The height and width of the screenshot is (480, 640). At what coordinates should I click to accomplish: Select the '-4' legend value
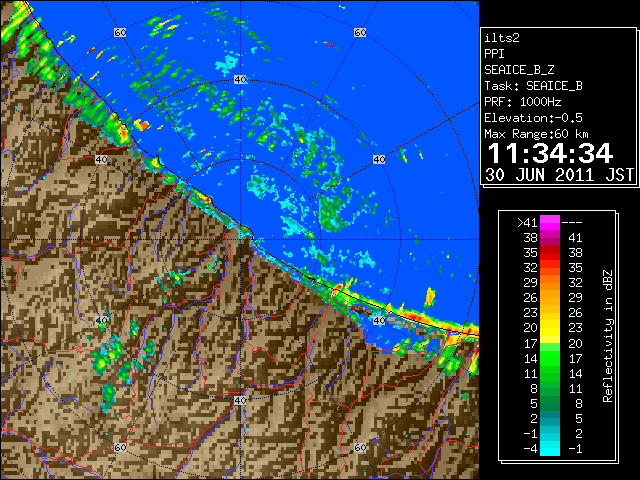click(x=530, y=449)
